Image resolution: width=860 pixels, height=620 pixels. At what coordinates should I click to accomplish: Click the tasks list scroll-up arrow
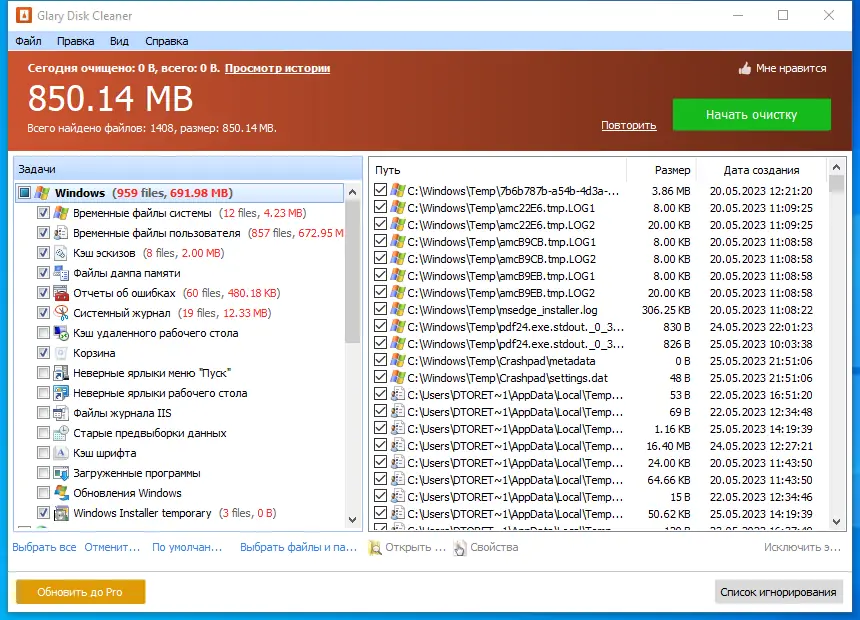point(353,193)
